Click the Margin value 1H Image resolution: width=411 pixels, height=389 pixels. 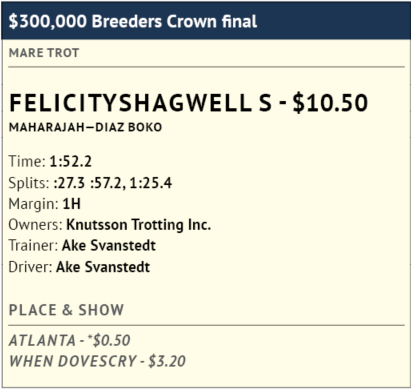pyautogui.click(x=71, y=204)
